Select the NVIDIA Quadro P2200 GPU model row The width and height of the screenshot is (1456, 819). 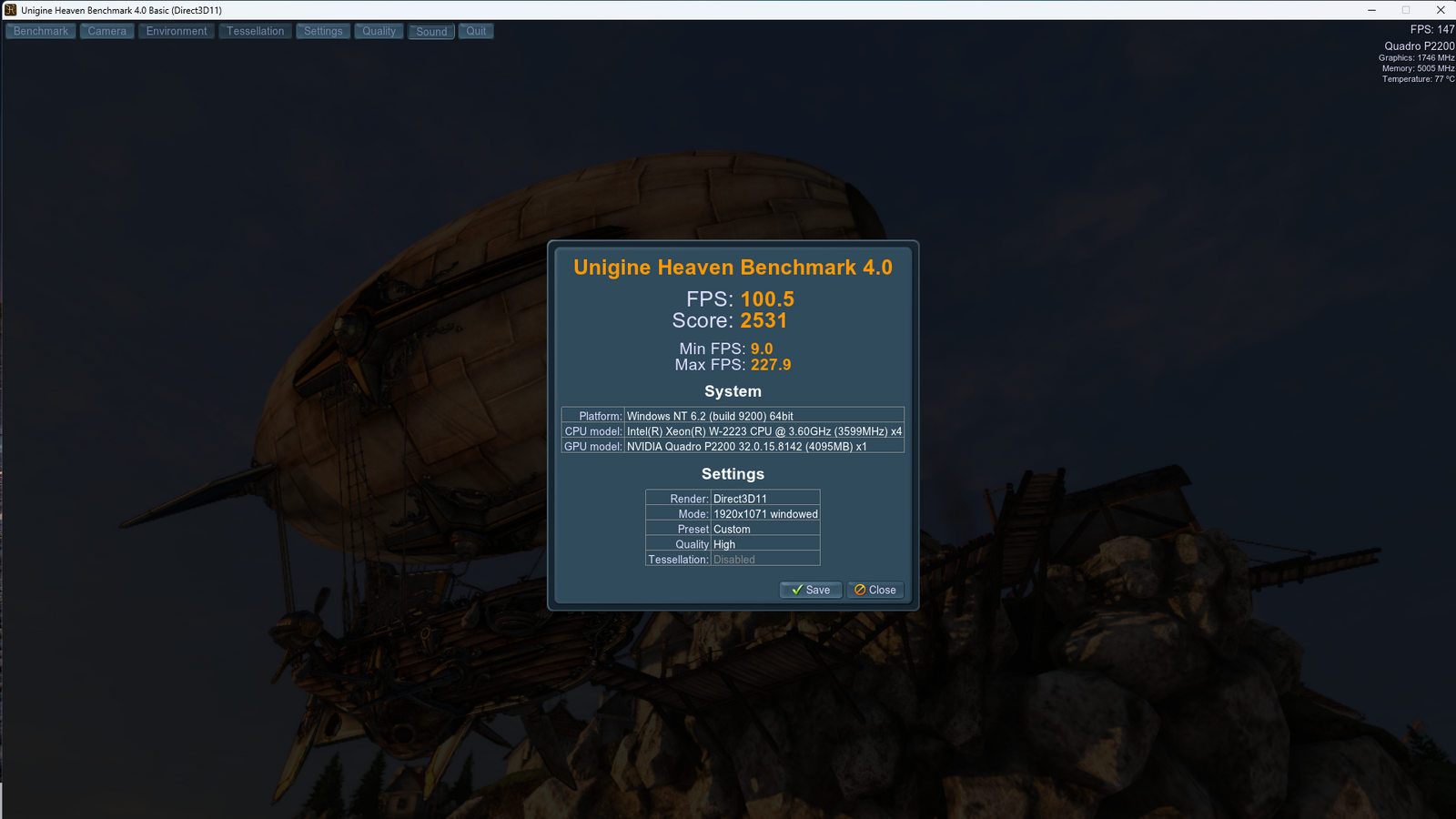click(746, 447)
